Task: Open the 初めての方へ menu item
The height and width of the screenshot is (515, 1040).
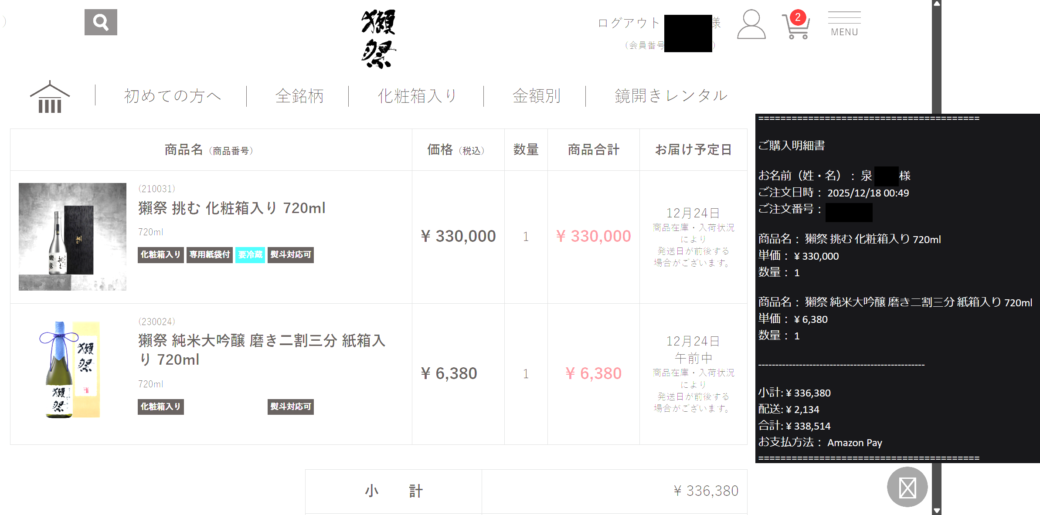Action: coord(172,96)
